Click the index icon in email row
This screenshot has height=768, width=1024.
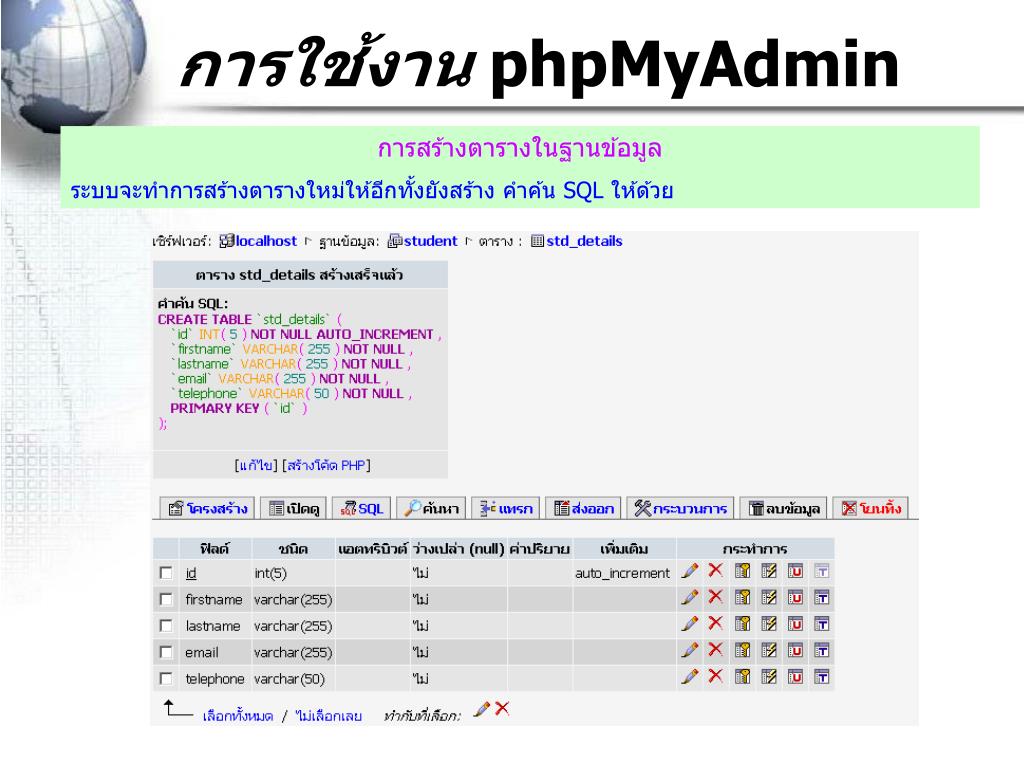[x=769, y=650]
